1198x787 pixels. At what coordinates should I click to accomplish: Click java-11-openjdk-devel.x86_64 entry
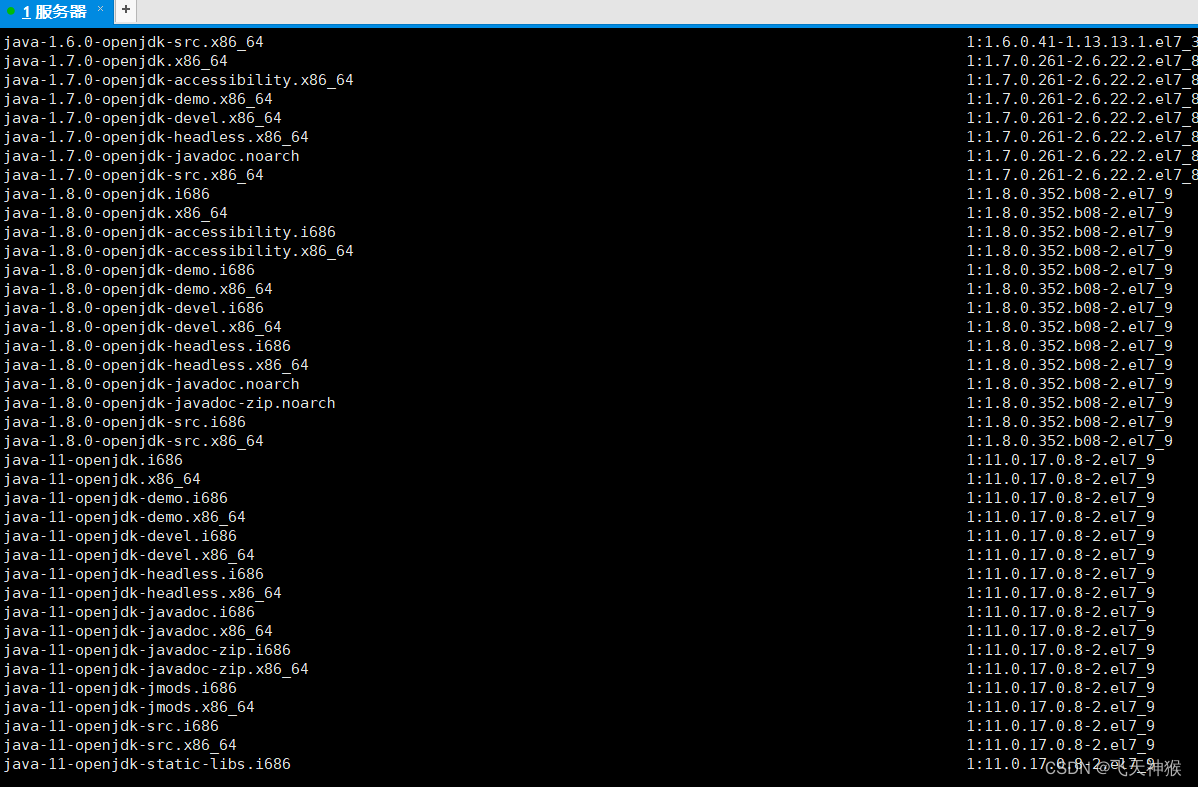(x=129, y=555)
